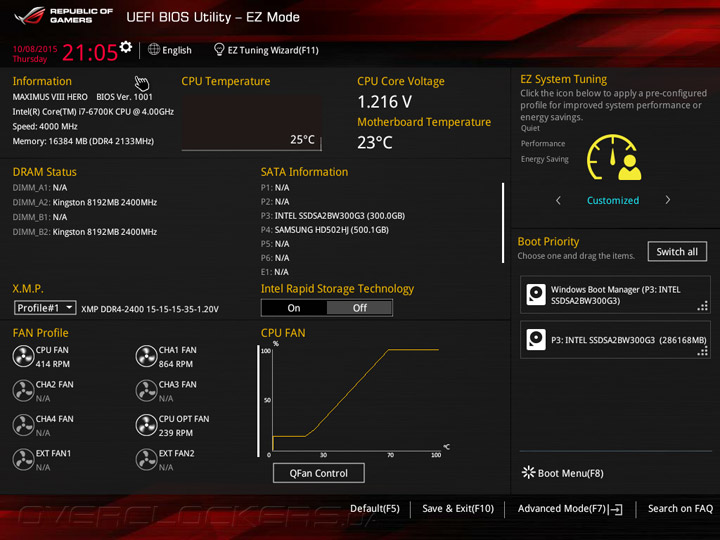Click the 239 RPM CPU OPT FAN value
The height and width of the screenshot is (540, 720).
(176, 433)
